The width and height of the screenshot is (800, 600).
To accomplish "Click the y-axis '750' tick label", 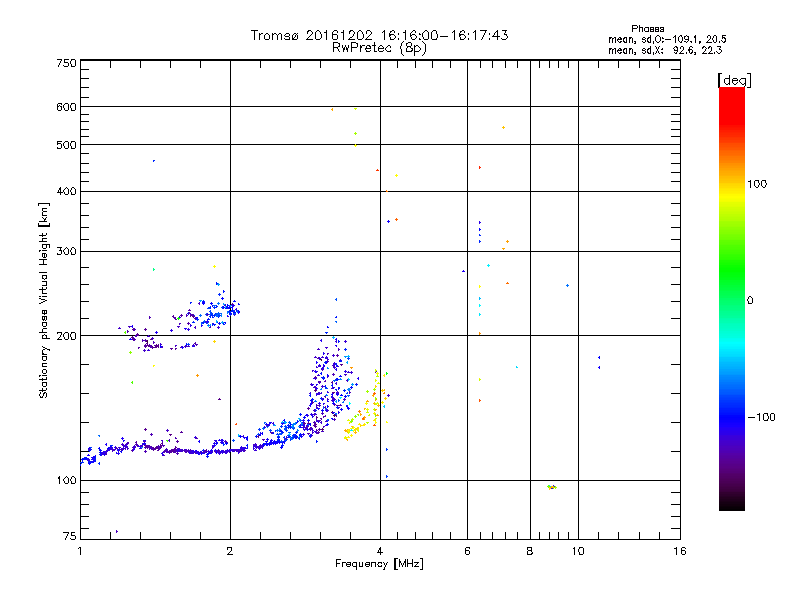I will [x=66, y=63].
